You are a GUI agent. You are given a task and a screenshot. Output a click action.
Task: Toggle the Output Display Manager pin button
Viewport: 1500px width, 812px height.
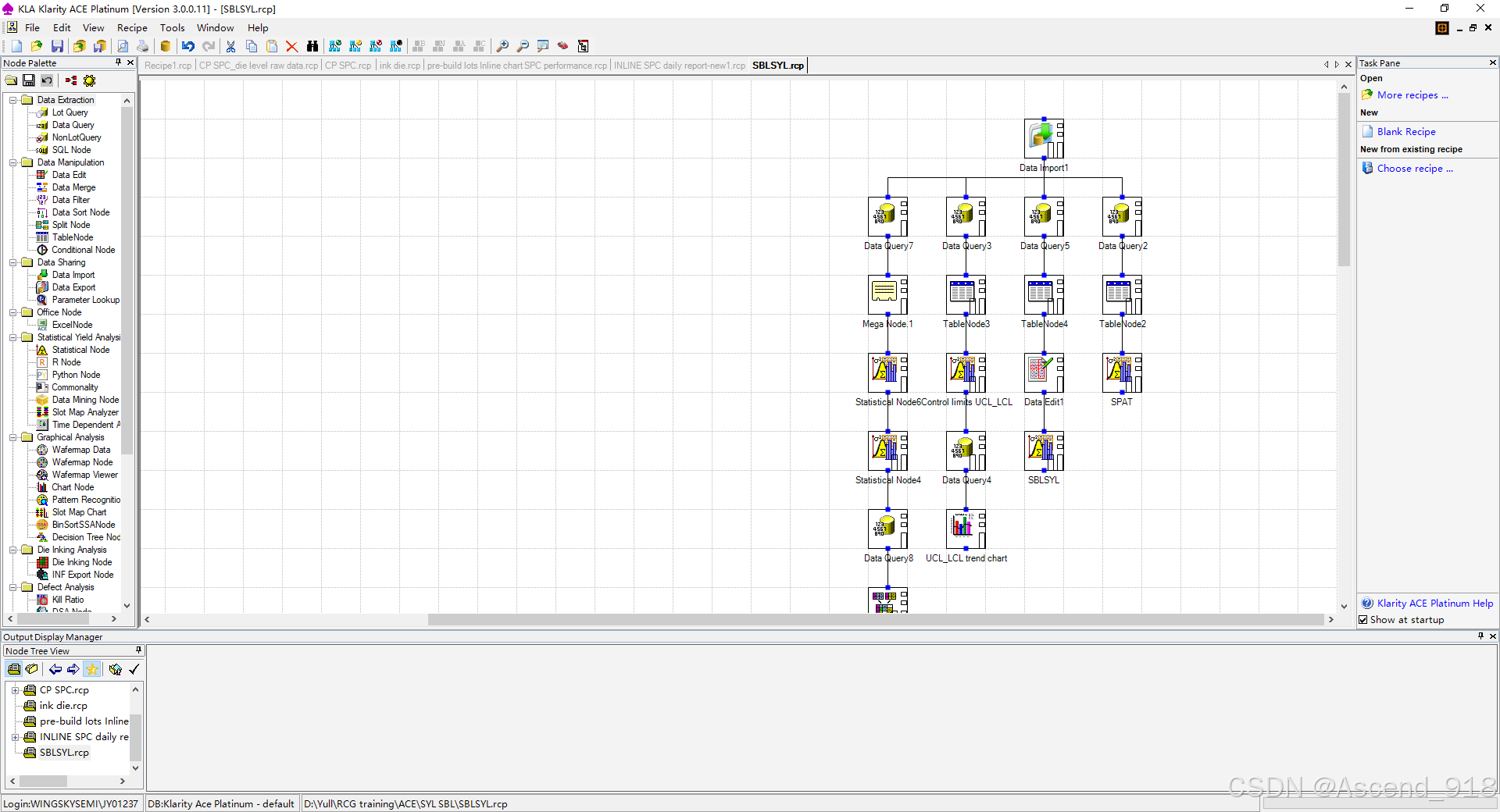pos(1480,636)
